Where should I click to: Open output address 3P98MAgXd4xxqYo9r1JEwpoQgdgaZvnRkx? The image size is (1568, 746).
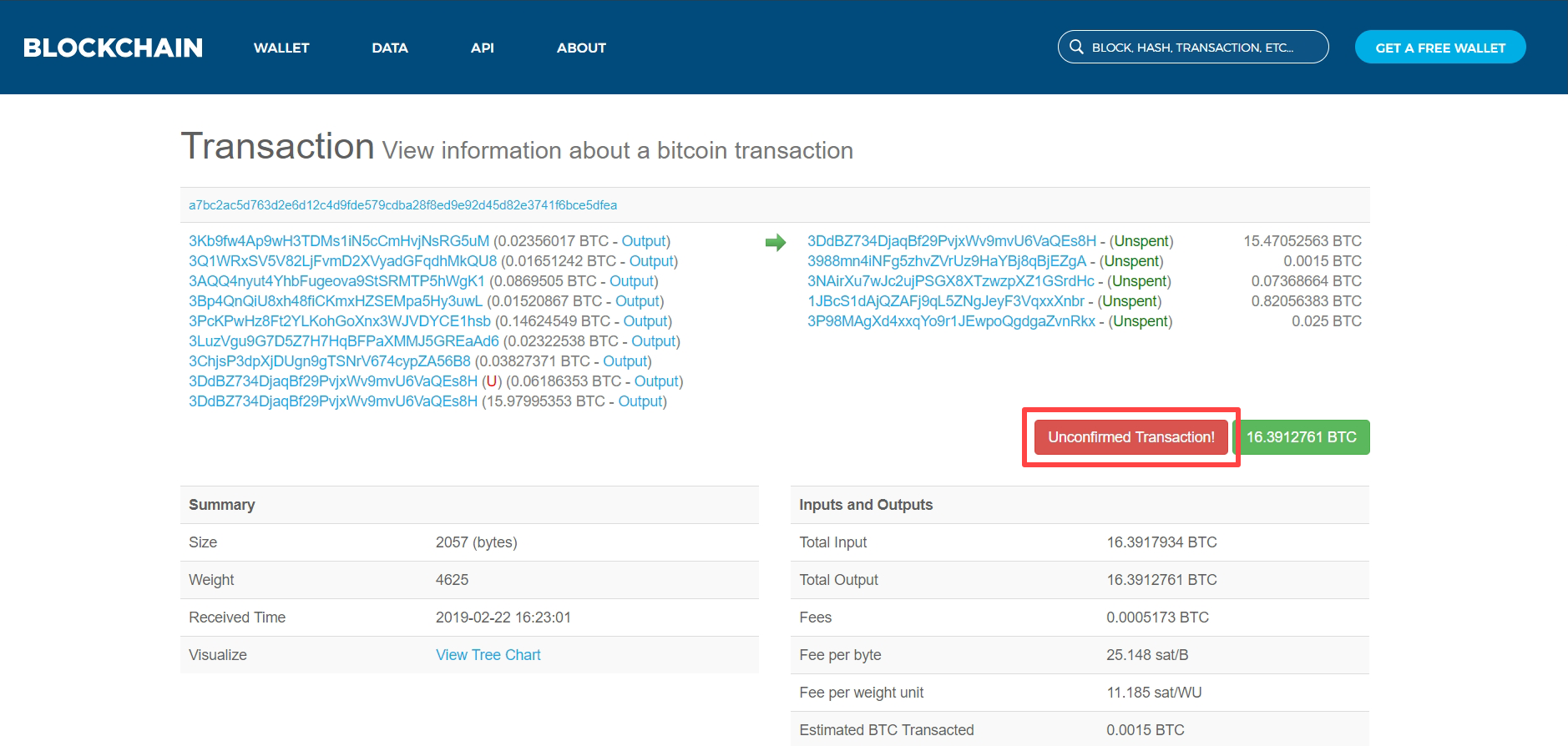pyautogui.click(x=950, y=321)
